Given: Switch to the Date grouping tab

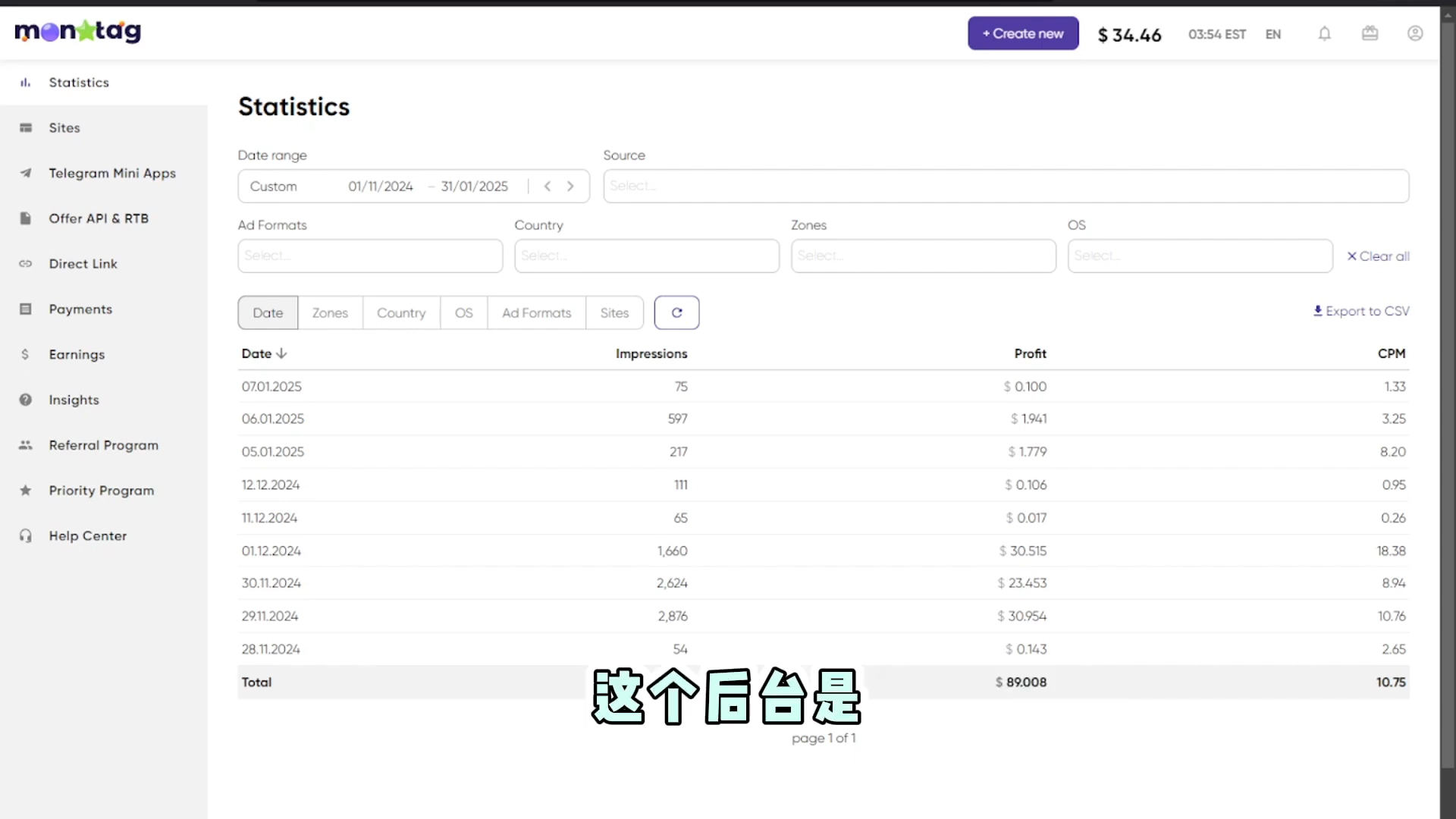Looking at the screenshot, I should pos(268,312).
